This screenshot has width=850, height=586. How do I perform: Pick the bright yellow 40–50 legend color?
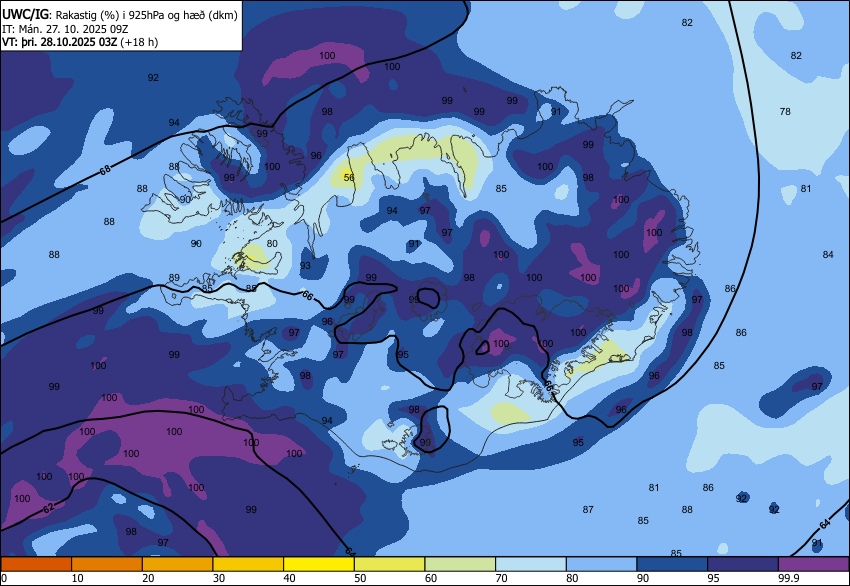(x=319, y=564)
